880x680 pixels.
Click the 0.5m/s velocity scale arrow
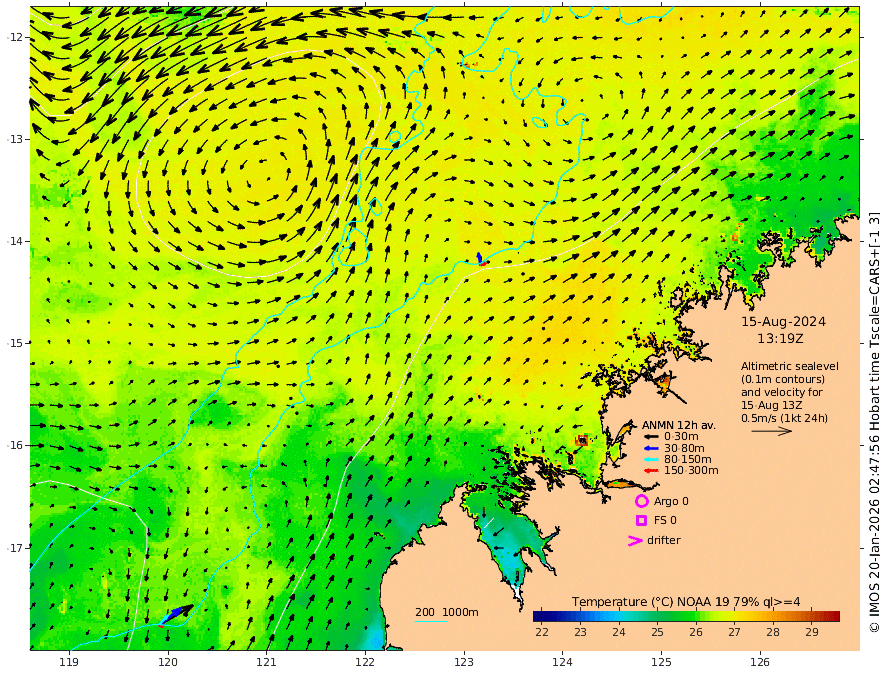(x=772, y=431)
